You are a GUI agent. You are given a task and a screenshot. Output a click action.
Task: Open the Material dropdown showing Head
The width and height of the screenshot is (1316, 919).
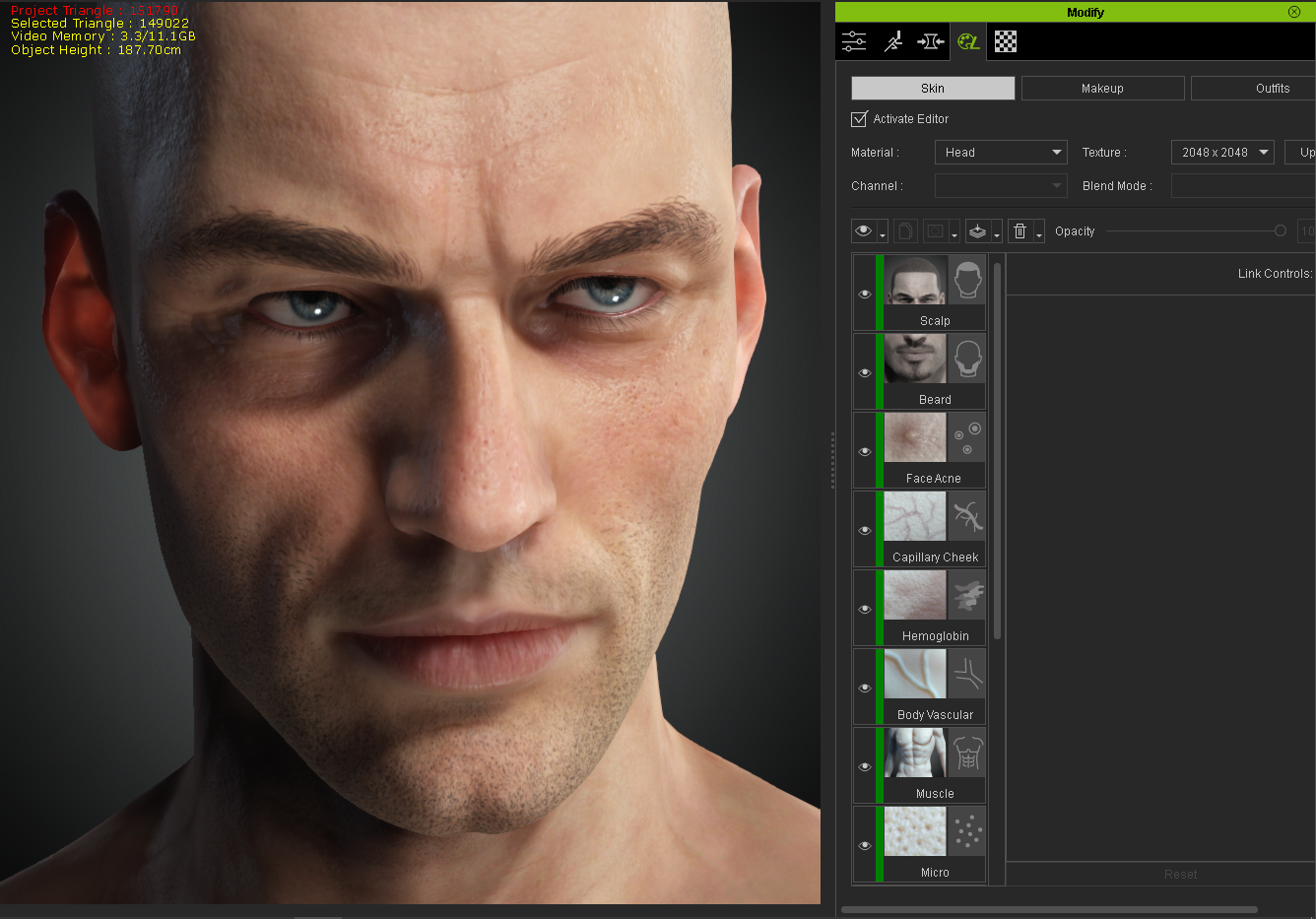coord(1001,153)
